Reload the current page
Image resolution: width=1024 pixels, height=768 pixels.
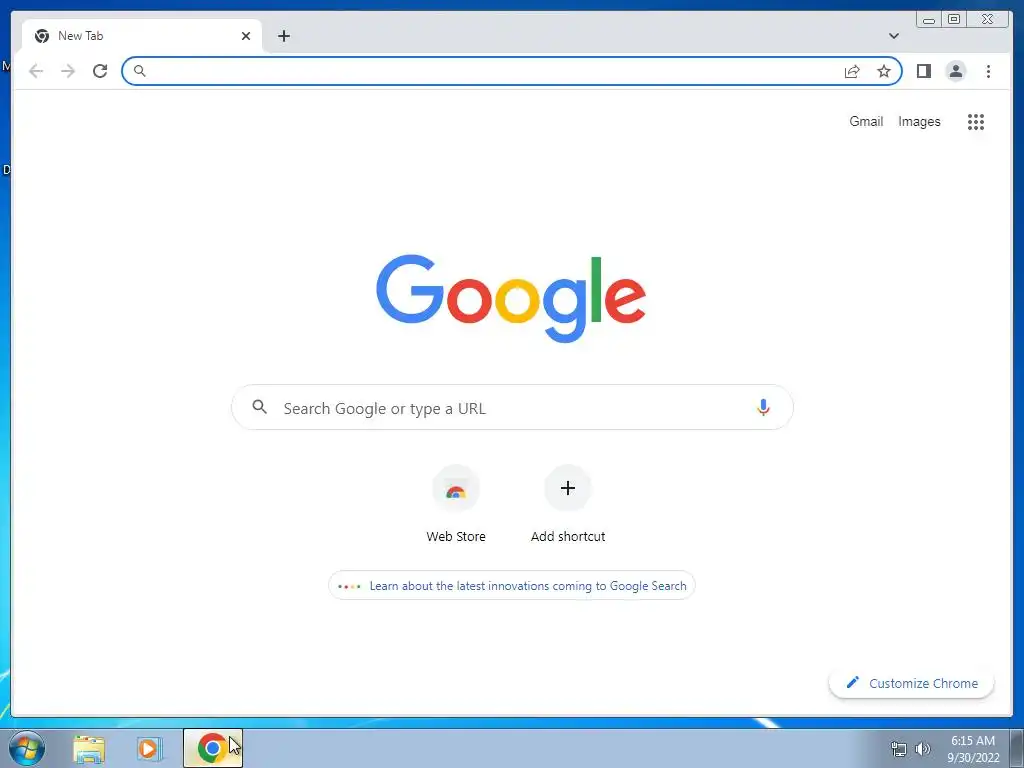pos(100,71)
